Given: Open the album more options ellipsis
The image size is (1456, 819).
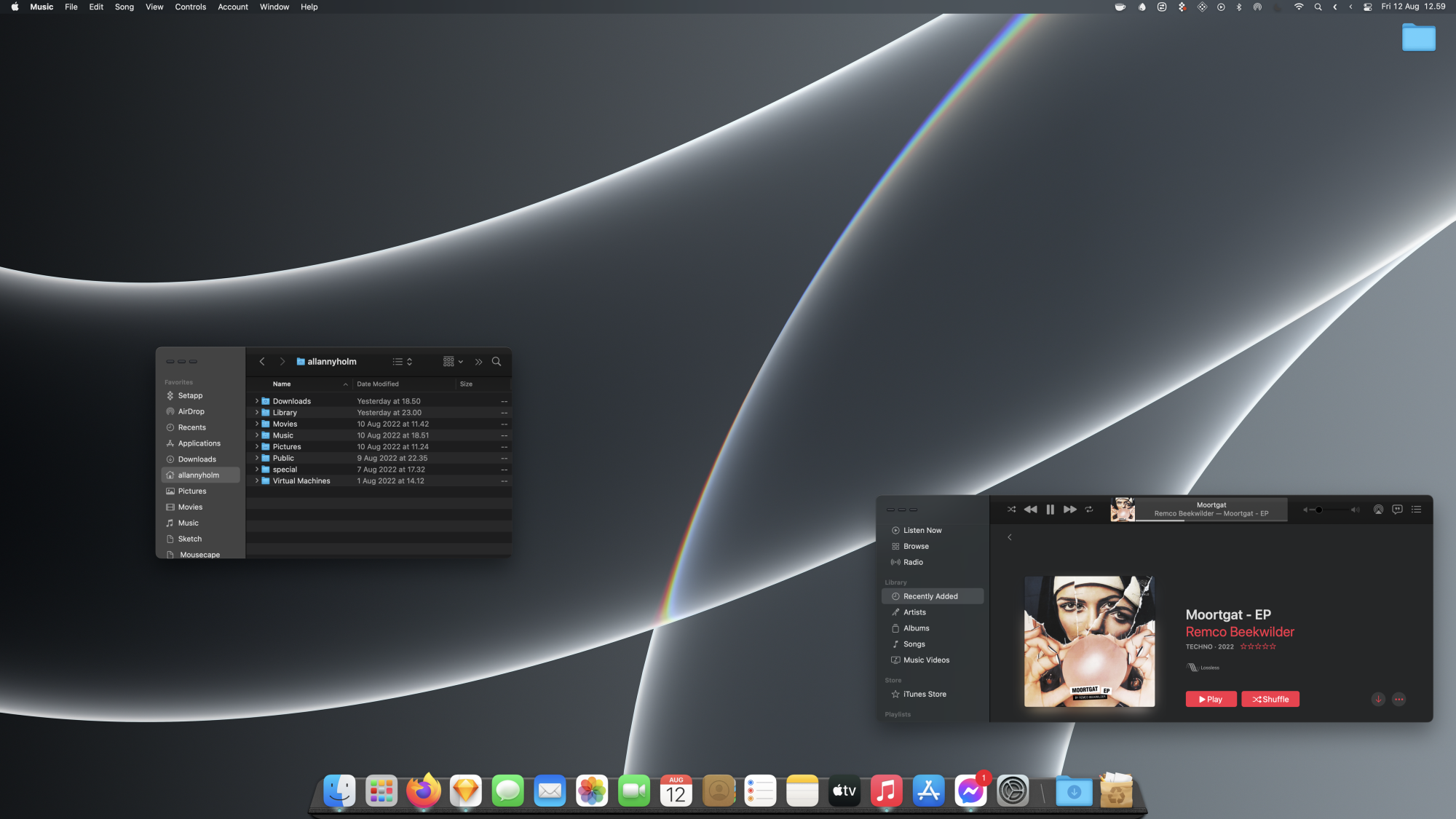Looking at the screenshot, I should [x=1398, y=700].
